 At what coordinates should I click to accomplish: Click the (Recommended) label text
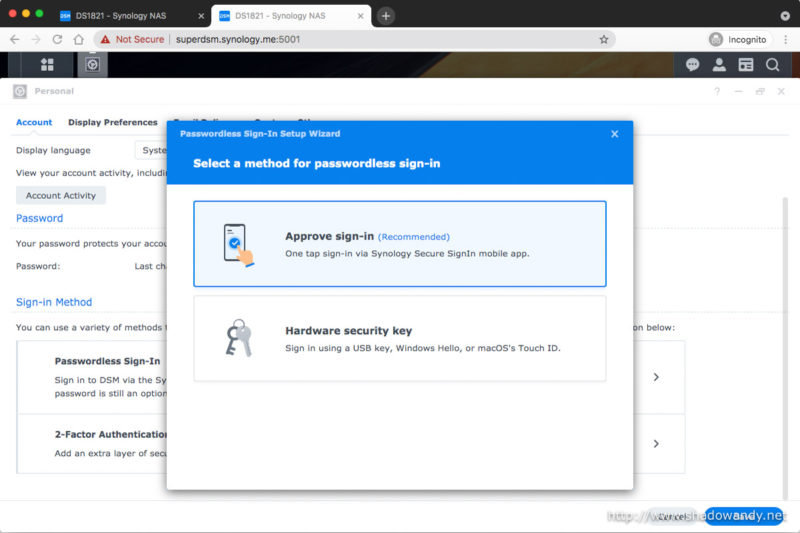tap(414, 237)
